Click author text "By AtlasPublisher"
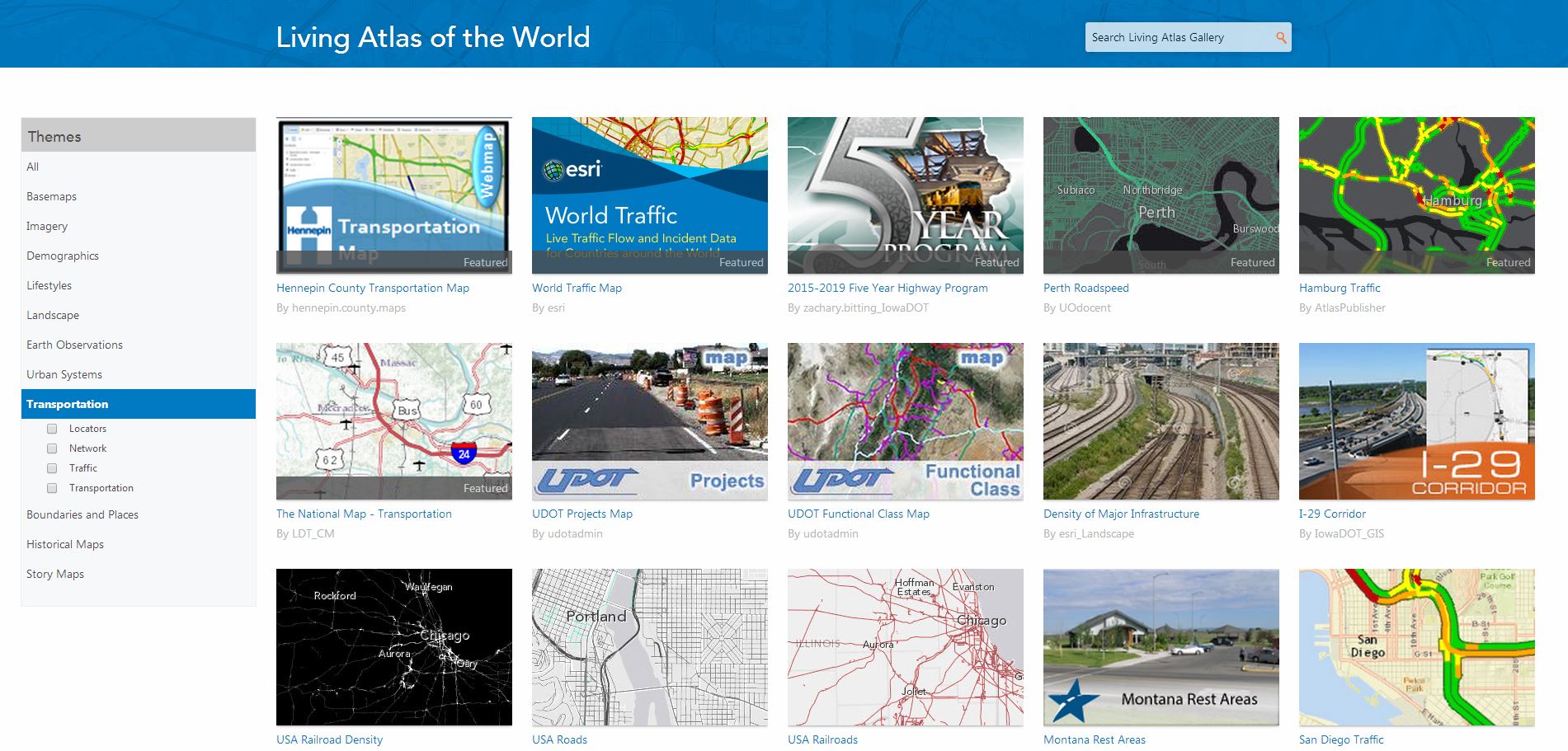 pyautogui.click(x=1342, y=307)
